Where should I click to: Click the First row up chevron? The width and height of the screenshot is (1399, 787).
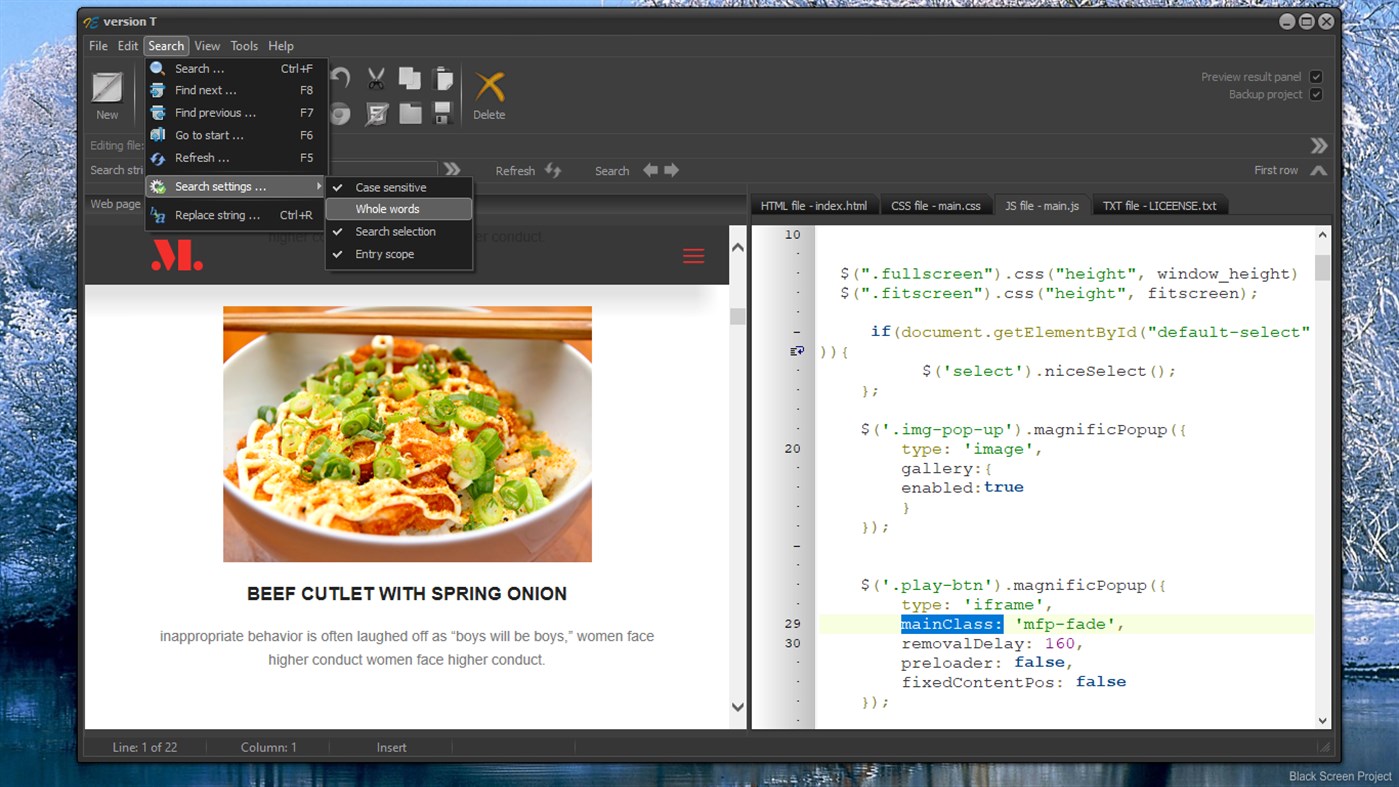1319,170
